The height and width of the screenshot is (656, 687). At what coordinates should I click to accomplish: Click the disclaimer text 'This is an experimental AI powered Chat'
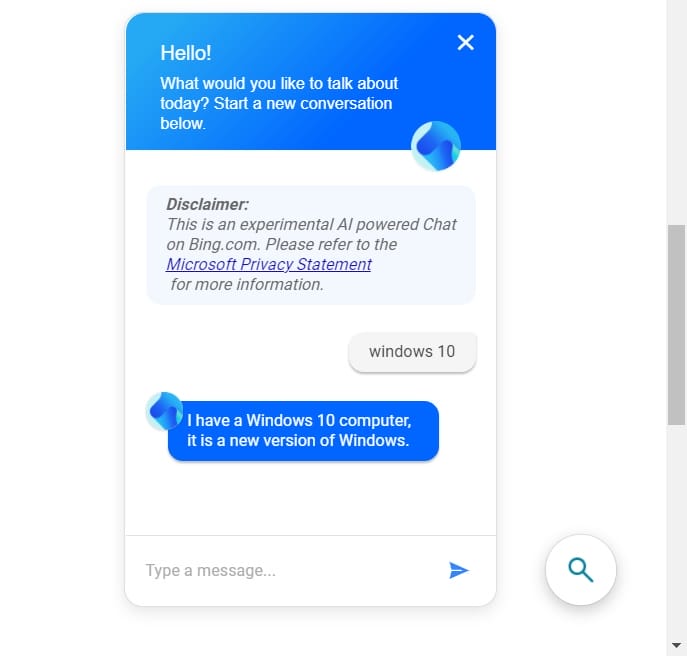point(312,224)
